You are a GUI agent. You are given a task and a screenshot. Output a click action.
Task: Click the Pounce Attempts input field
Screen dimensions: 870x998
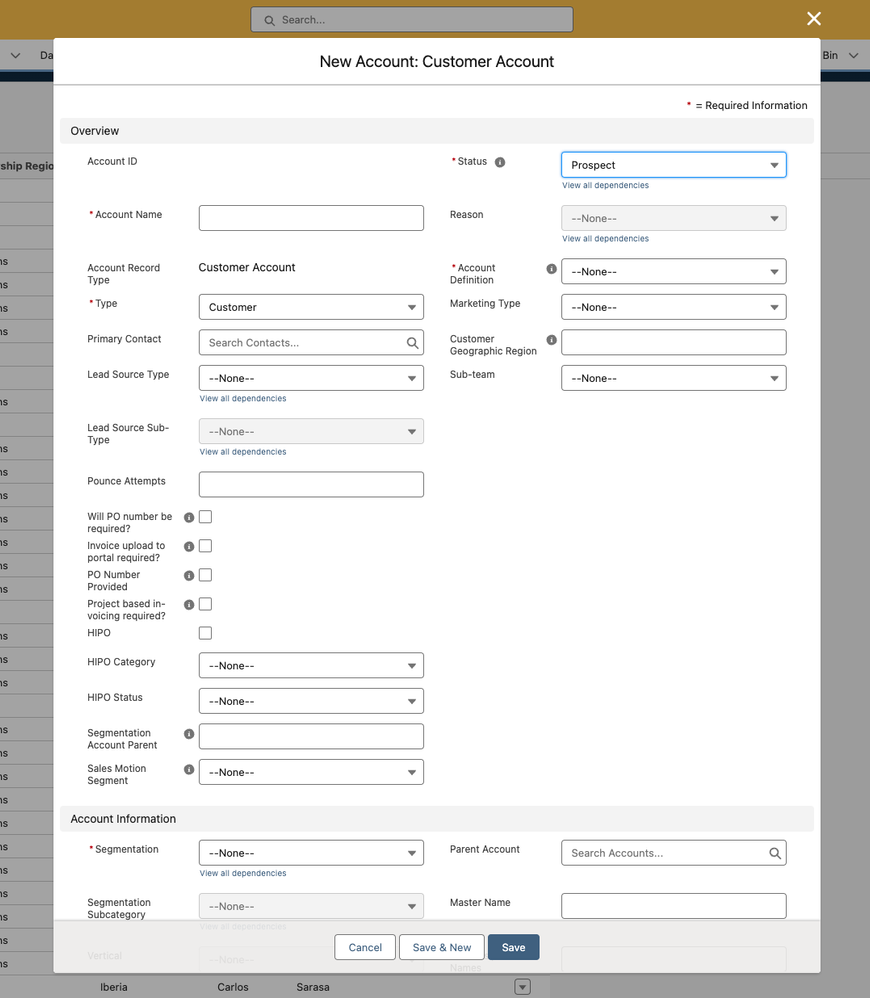pos(311,484)
